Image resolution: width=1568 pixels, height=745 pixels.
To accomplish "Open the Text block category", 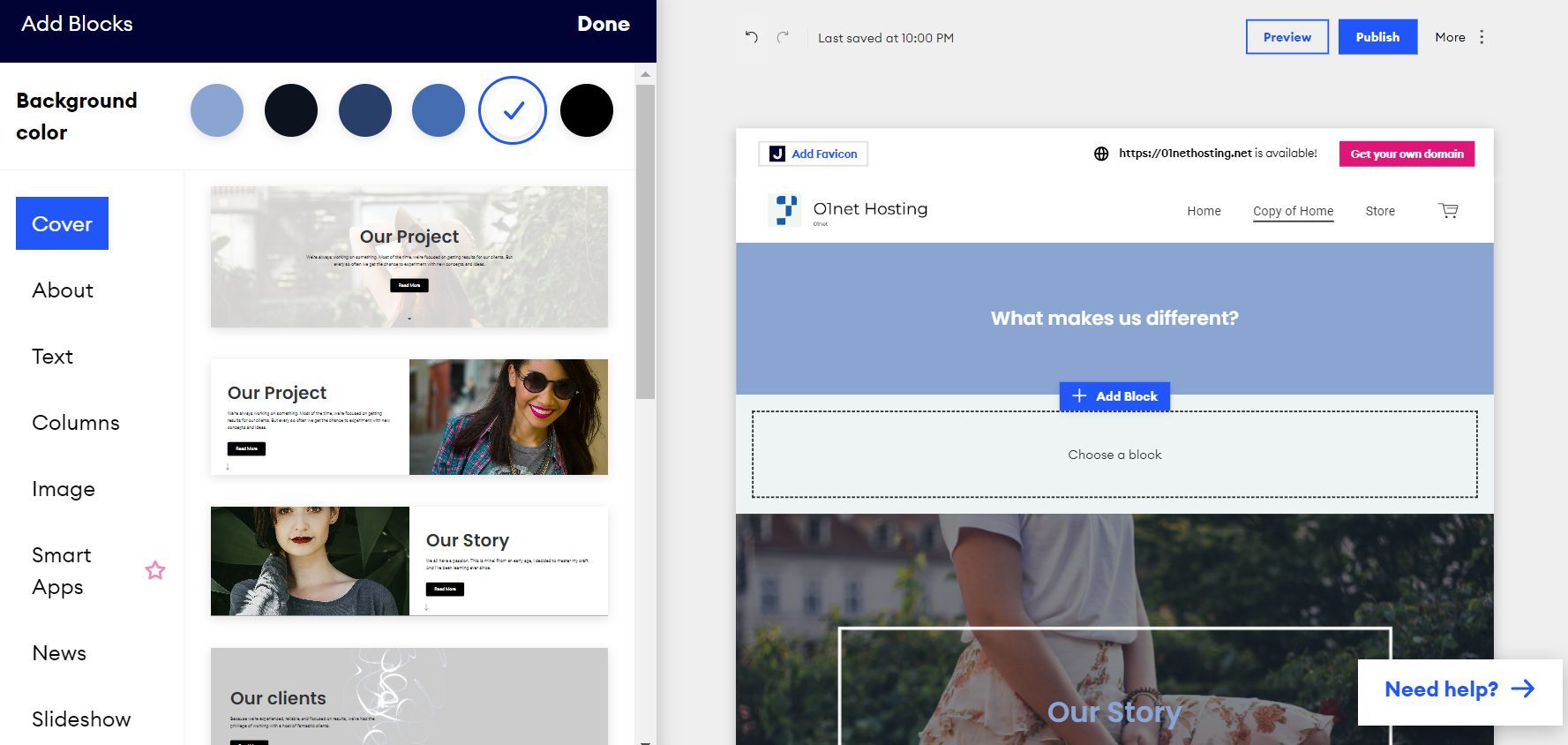I will pos(53,356).
